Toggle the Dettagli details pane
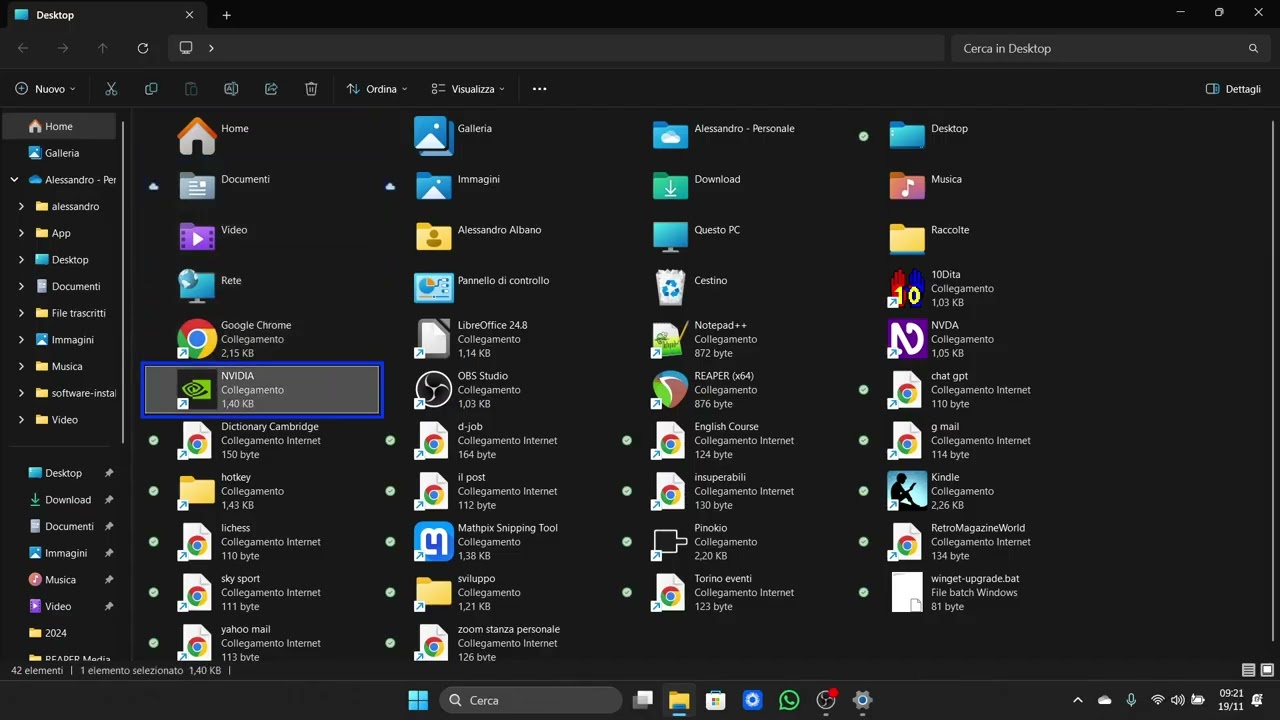The height and width of the screenshot is (720, 1280). tap(1234, 89)
